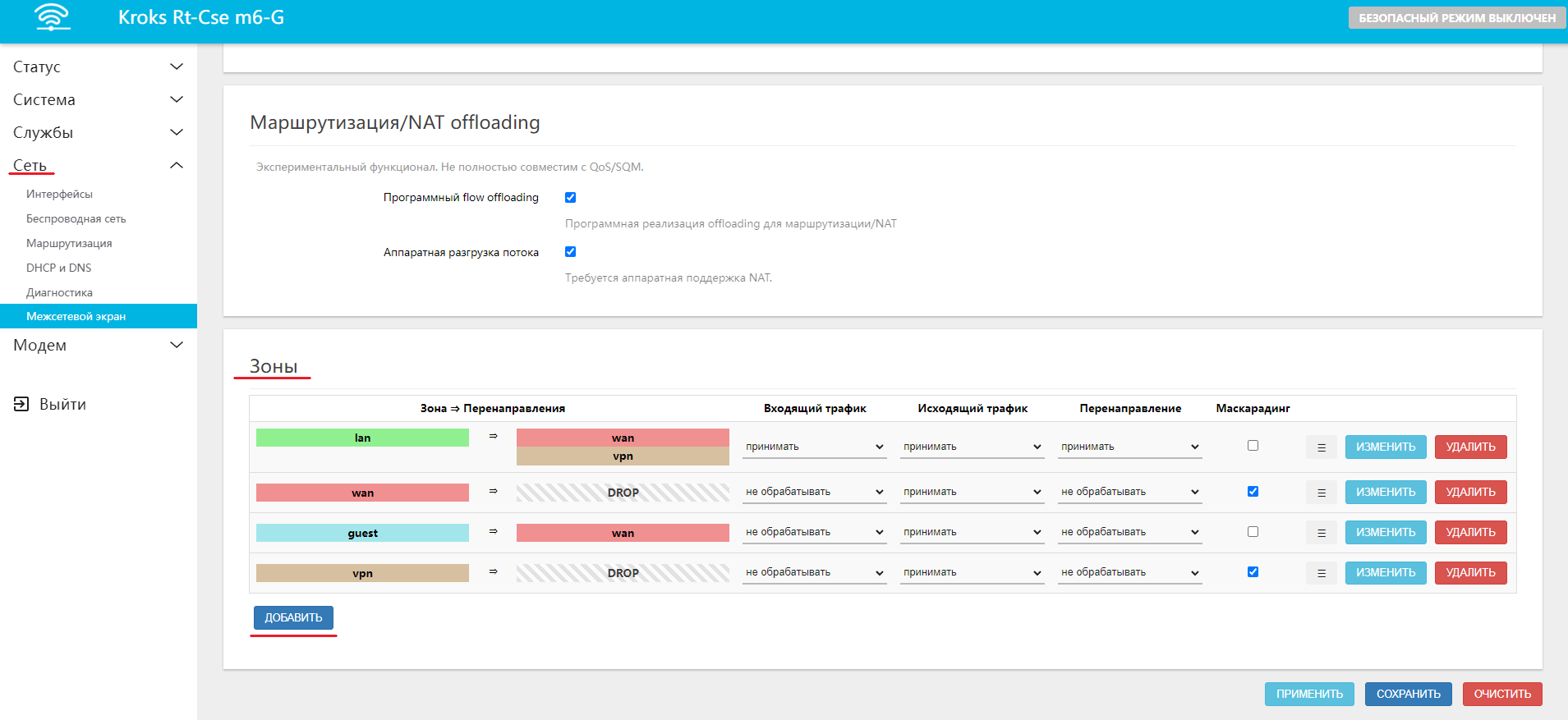The image size is (1568, 720).
Task: Click the safe mode disabled banner
Action: click(1456, 18)
